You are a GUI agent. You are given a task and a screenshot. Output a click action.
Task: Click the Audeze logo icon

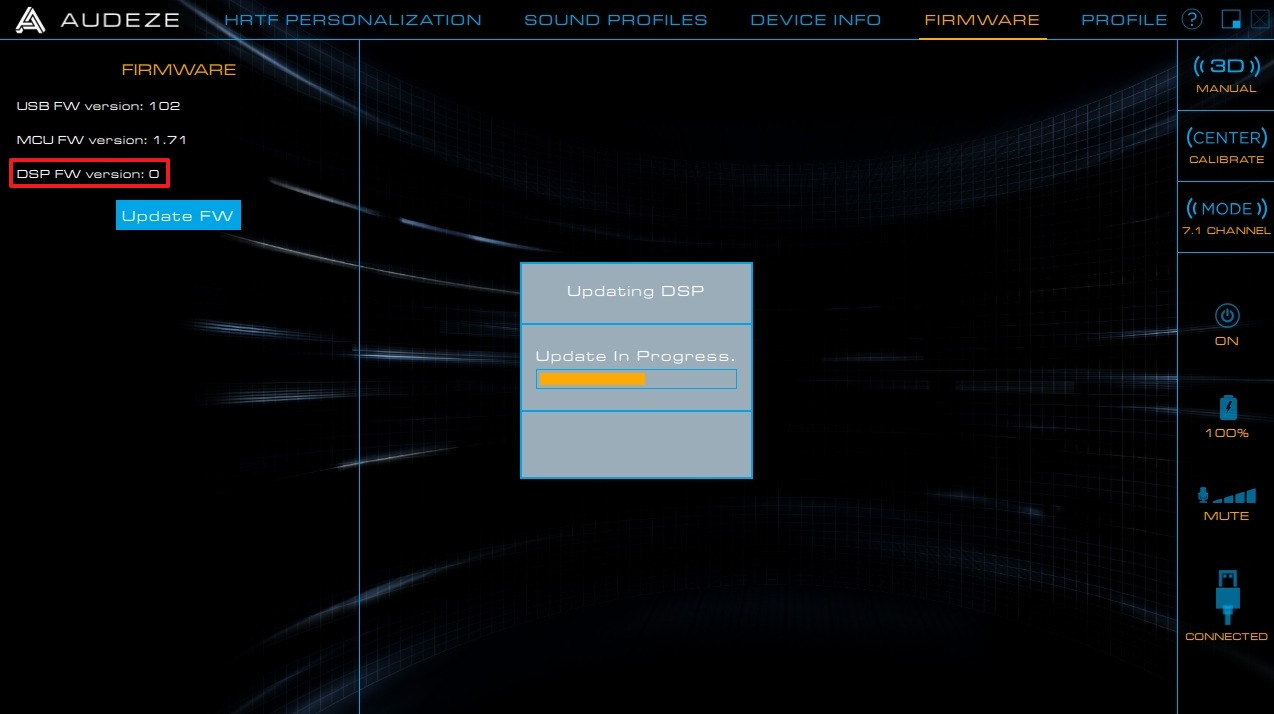[29, 20]
